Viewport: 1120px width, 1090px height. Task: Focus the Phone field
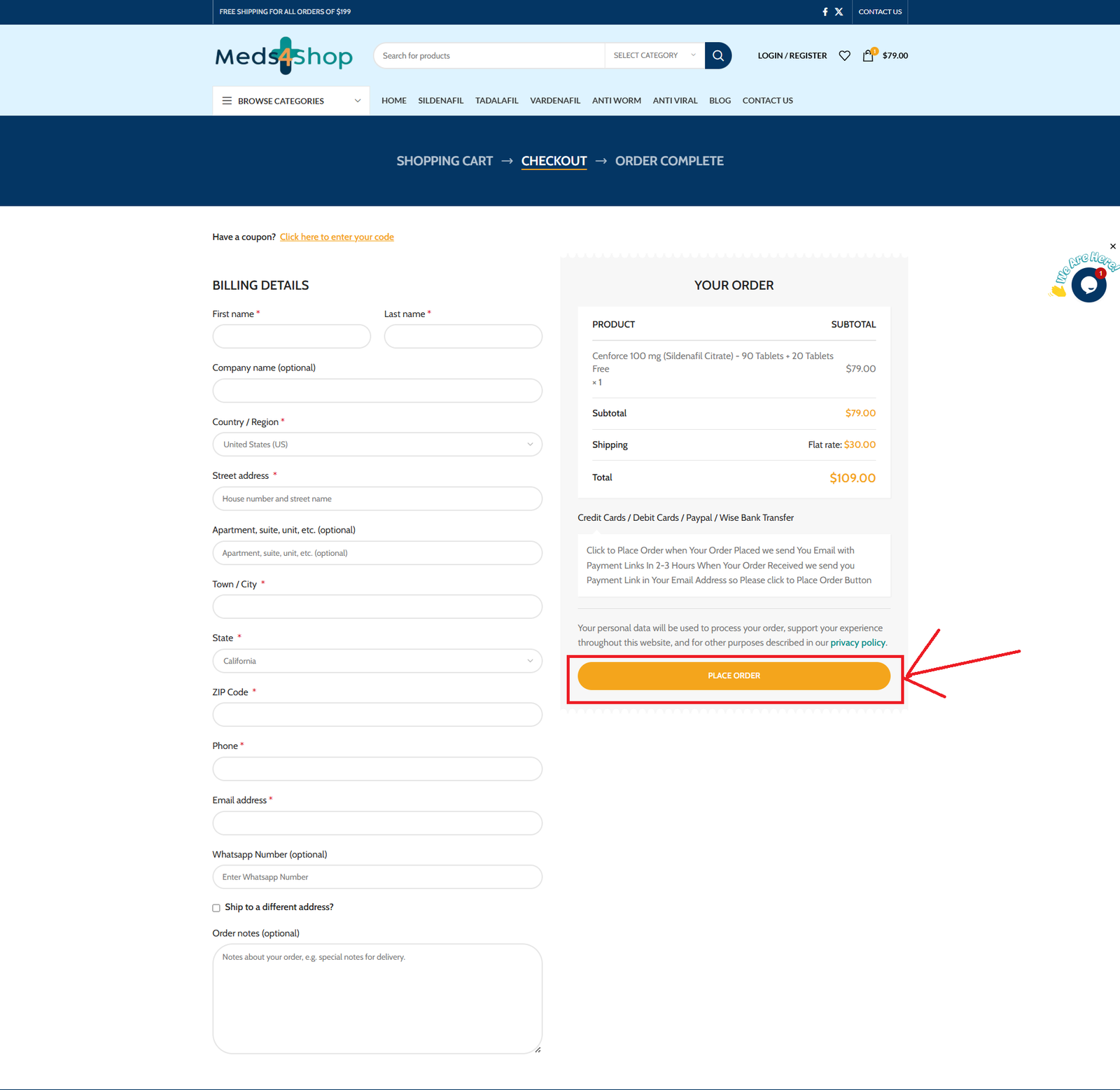tap(377, 769)
